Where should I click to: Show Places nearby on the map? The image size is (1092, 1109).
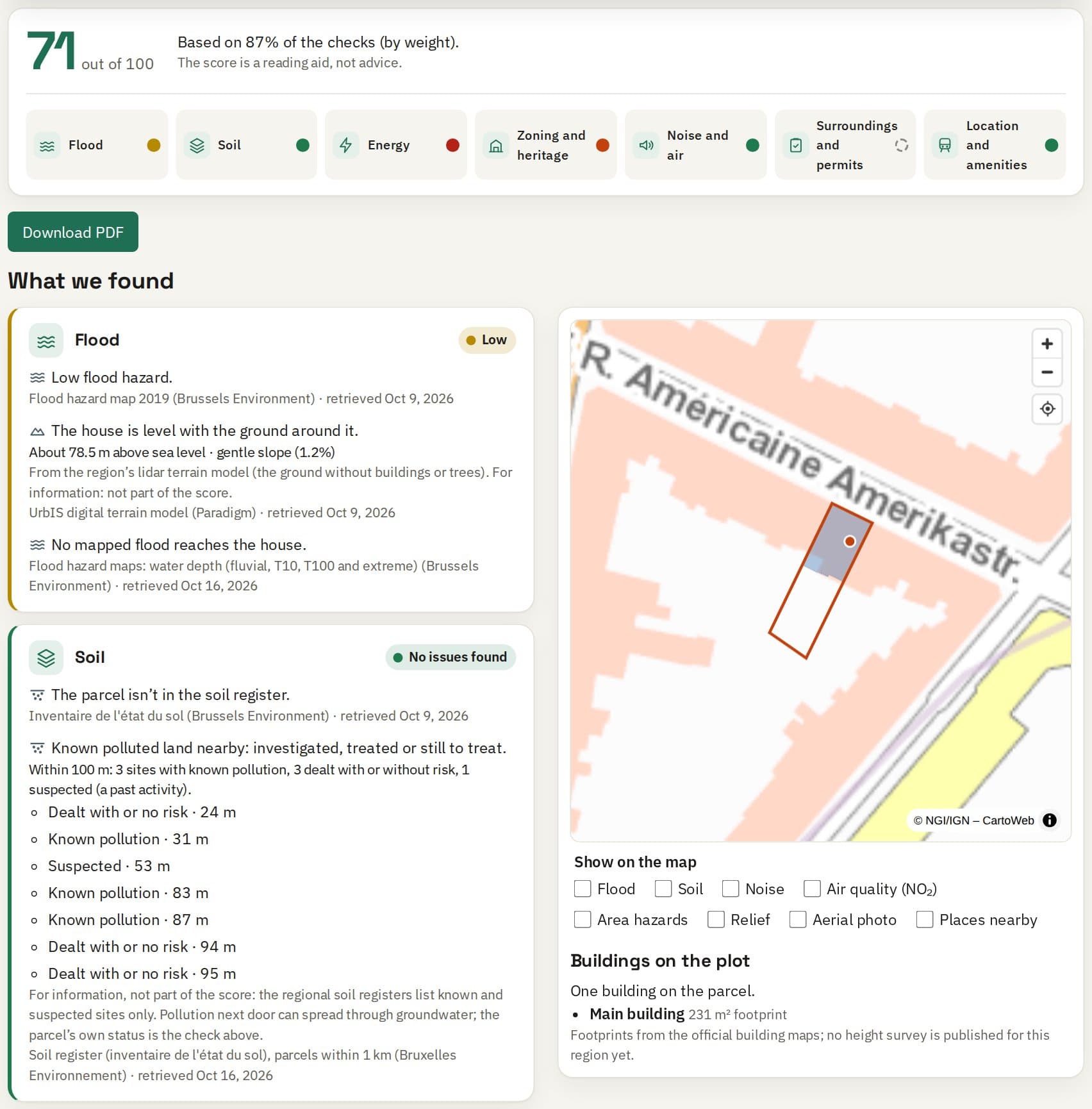(925, 919)
